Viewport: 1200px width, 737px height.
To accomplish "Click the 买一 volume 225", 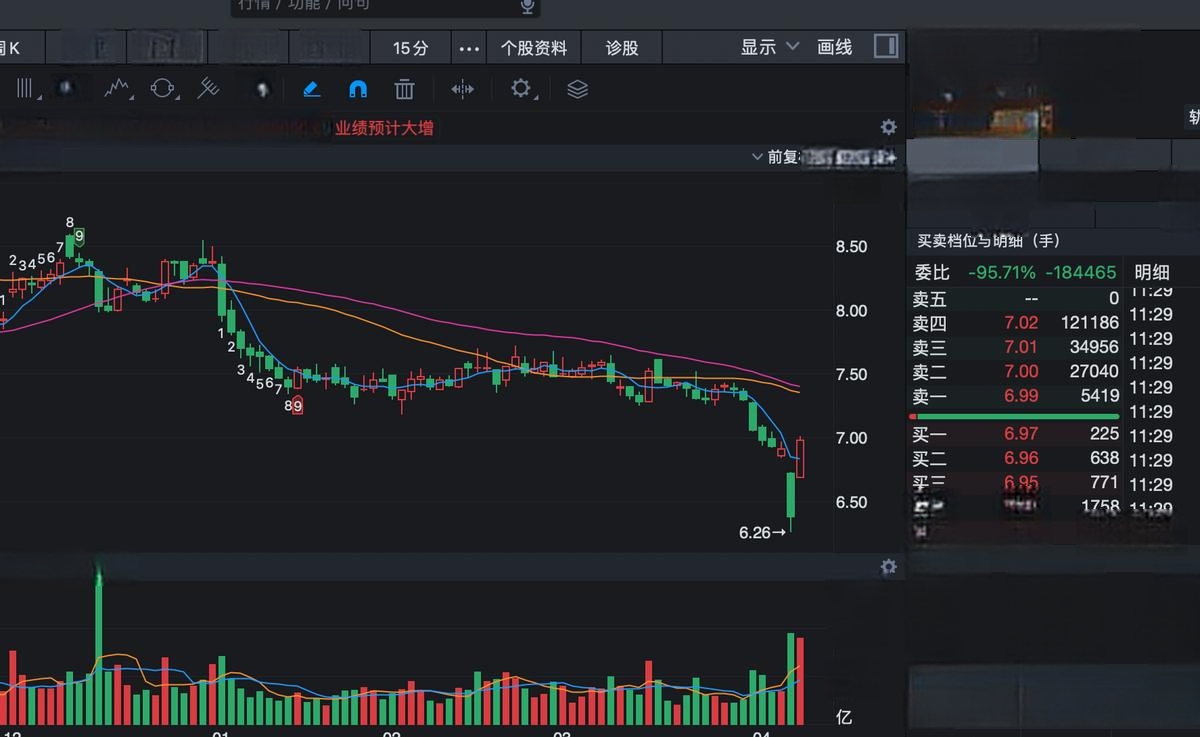I will 1104,434.
